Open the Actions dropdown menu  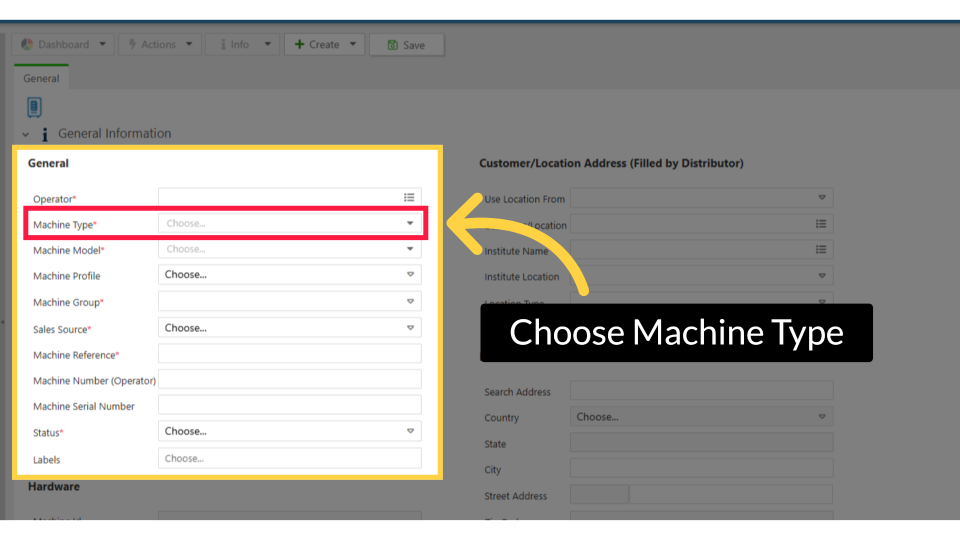(158, 45)
